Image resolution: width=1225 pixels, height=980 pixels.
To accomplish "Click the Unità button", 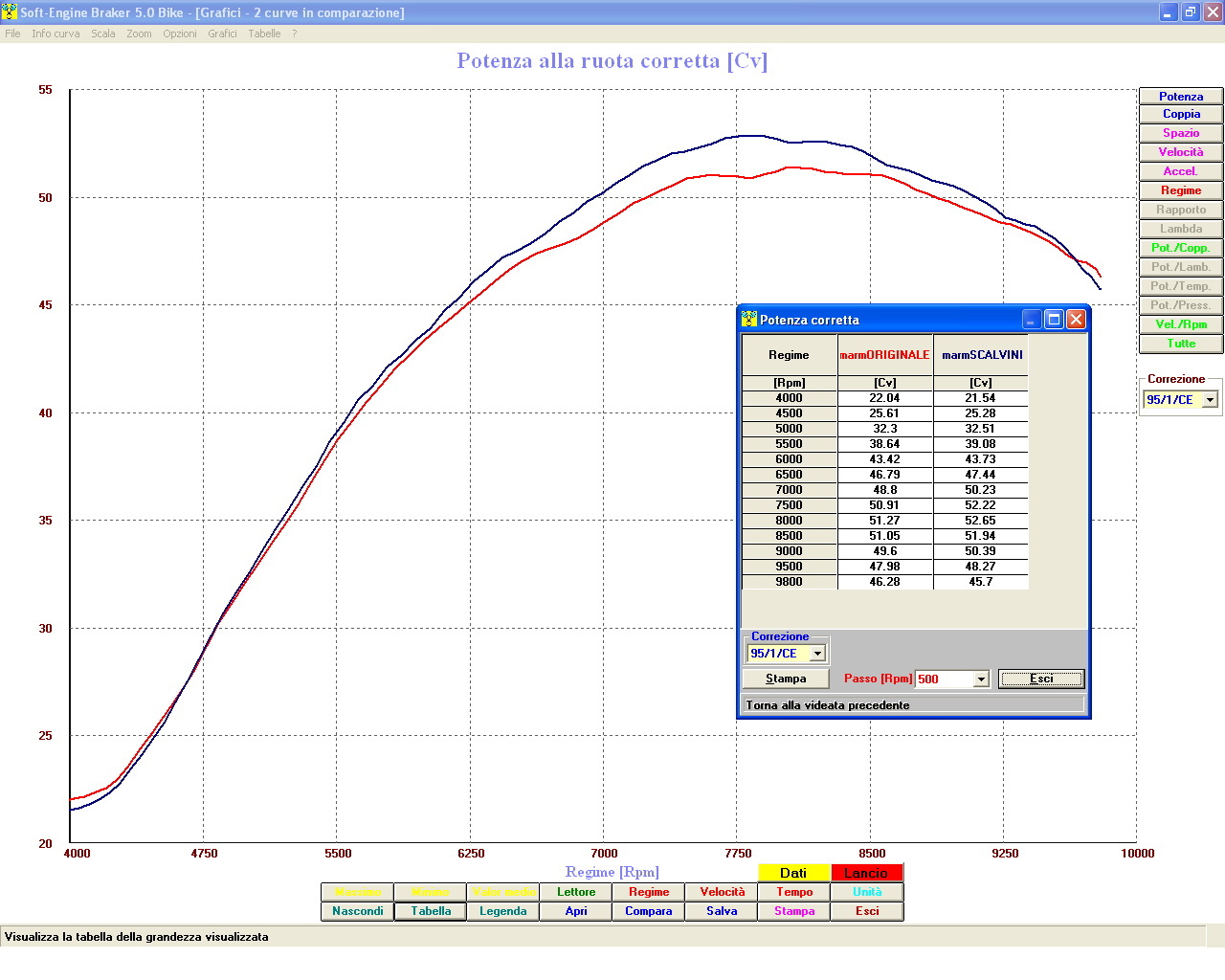I will pyautogui.click(x=867, y=892).
